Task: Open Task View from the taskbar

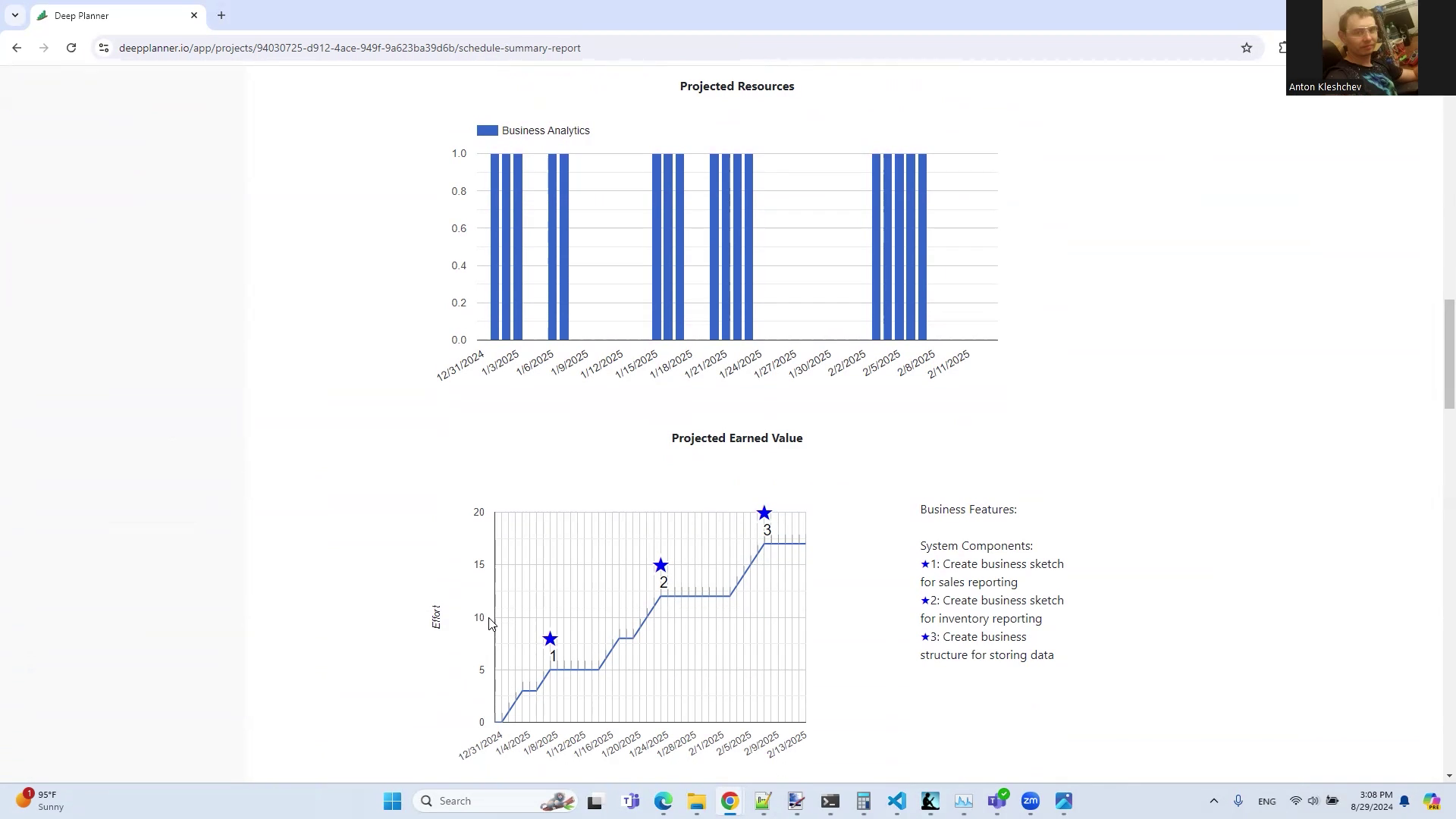Action: pyautogui.click(x=595, y=802)
